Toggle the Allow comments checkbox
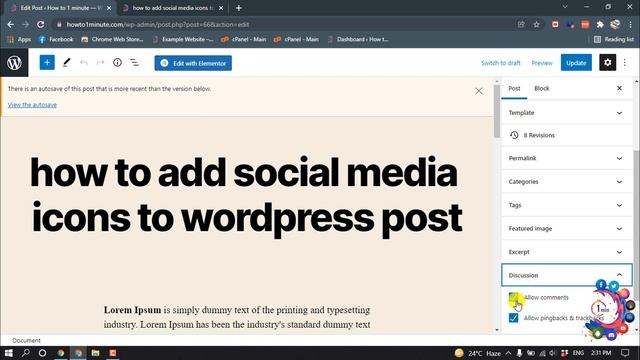 513,298
